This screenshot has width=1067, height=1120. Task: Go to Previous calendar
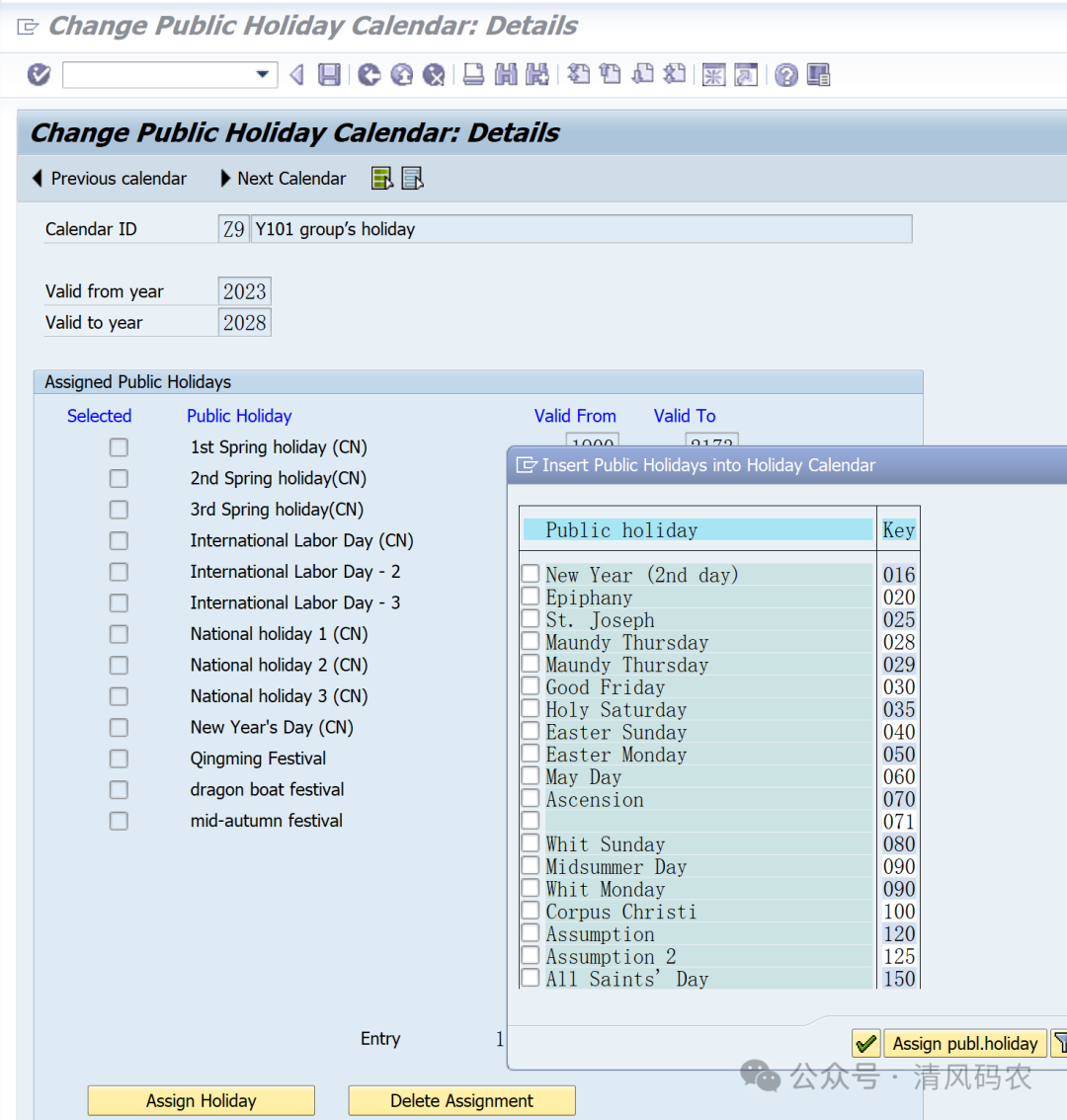pyautogui.click(x=110, y=179)
